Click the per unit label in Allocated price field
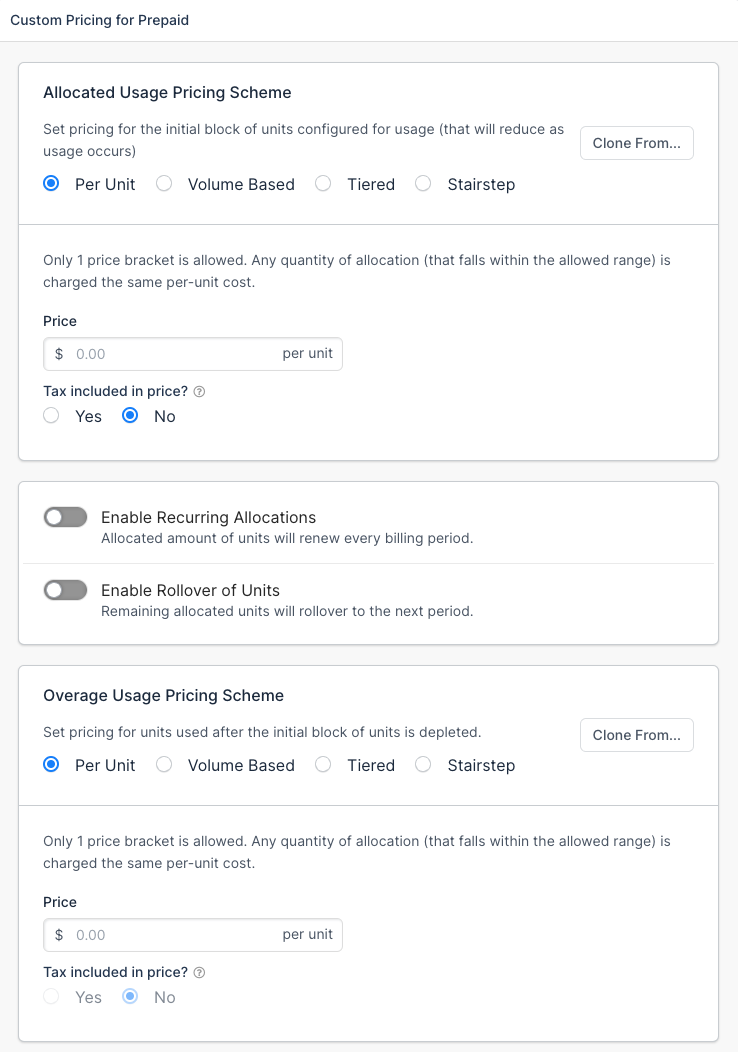The height and width of the screenshot is (1052, 738). 307,354
